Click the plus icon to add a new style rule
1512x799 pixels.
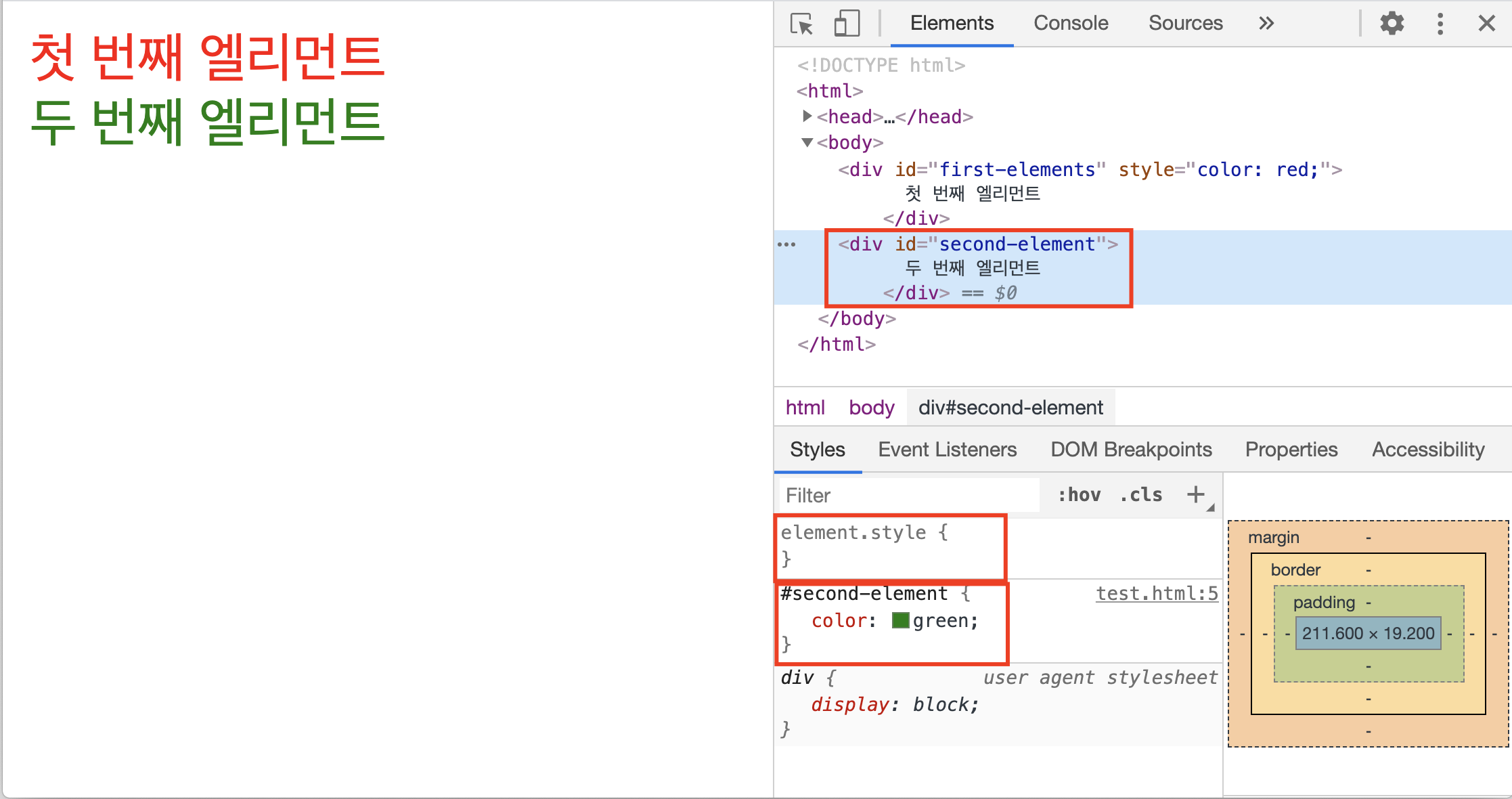click(1196, 495)
